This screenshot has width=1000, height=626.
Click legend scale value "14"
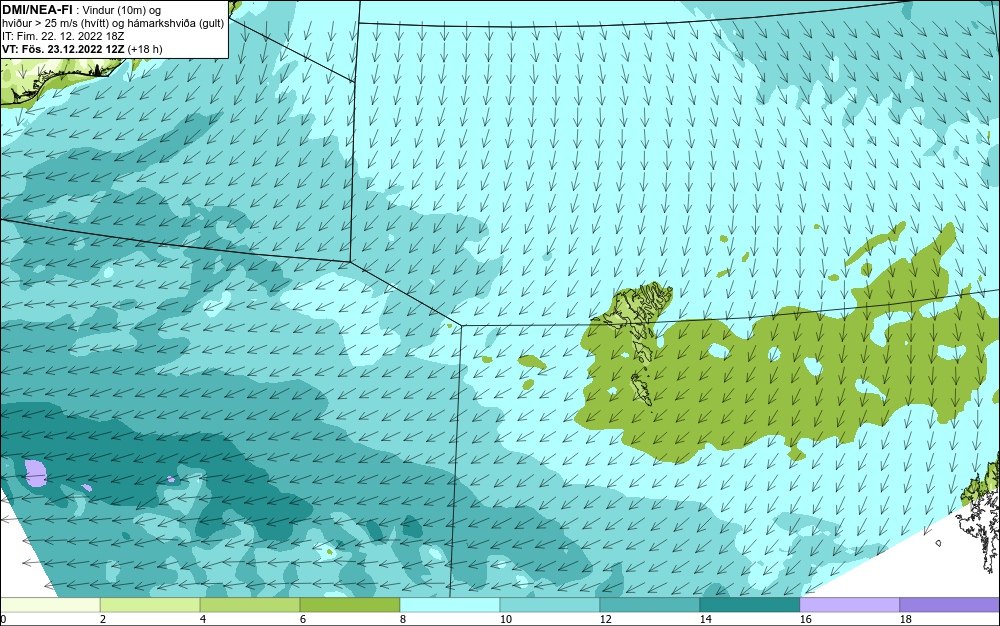[705, 619]
